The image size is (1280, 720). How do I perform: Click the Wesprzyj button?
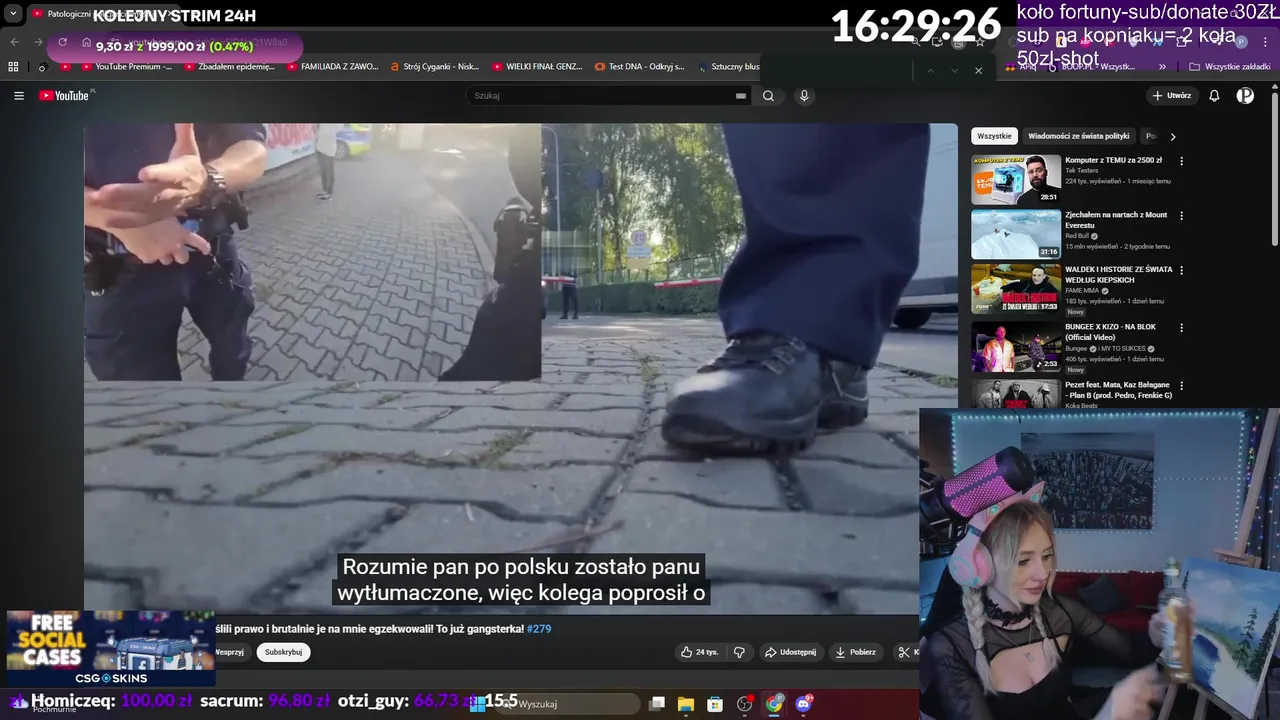click(230, 652)
